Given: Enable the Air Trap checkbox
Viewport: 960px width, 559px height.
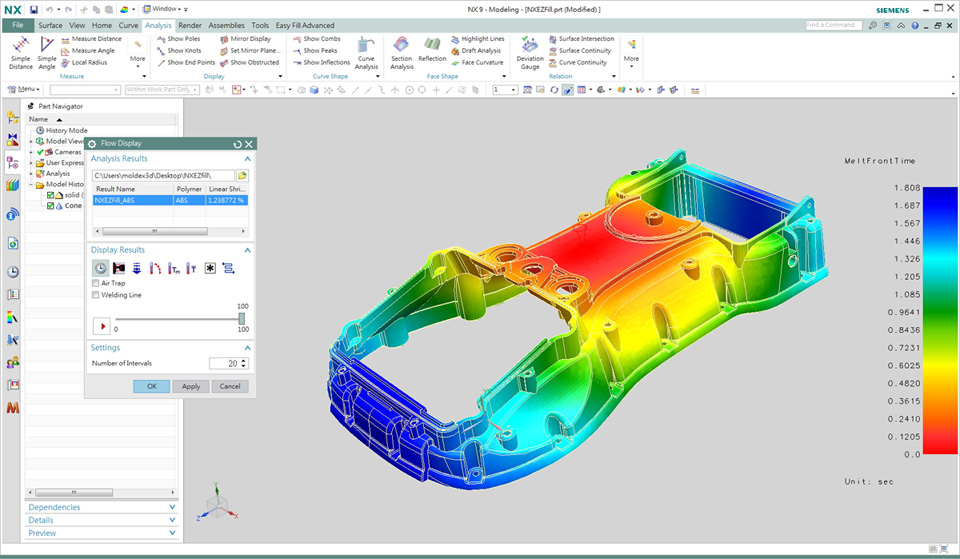Looking at the screenshot, I should point(96,283).
